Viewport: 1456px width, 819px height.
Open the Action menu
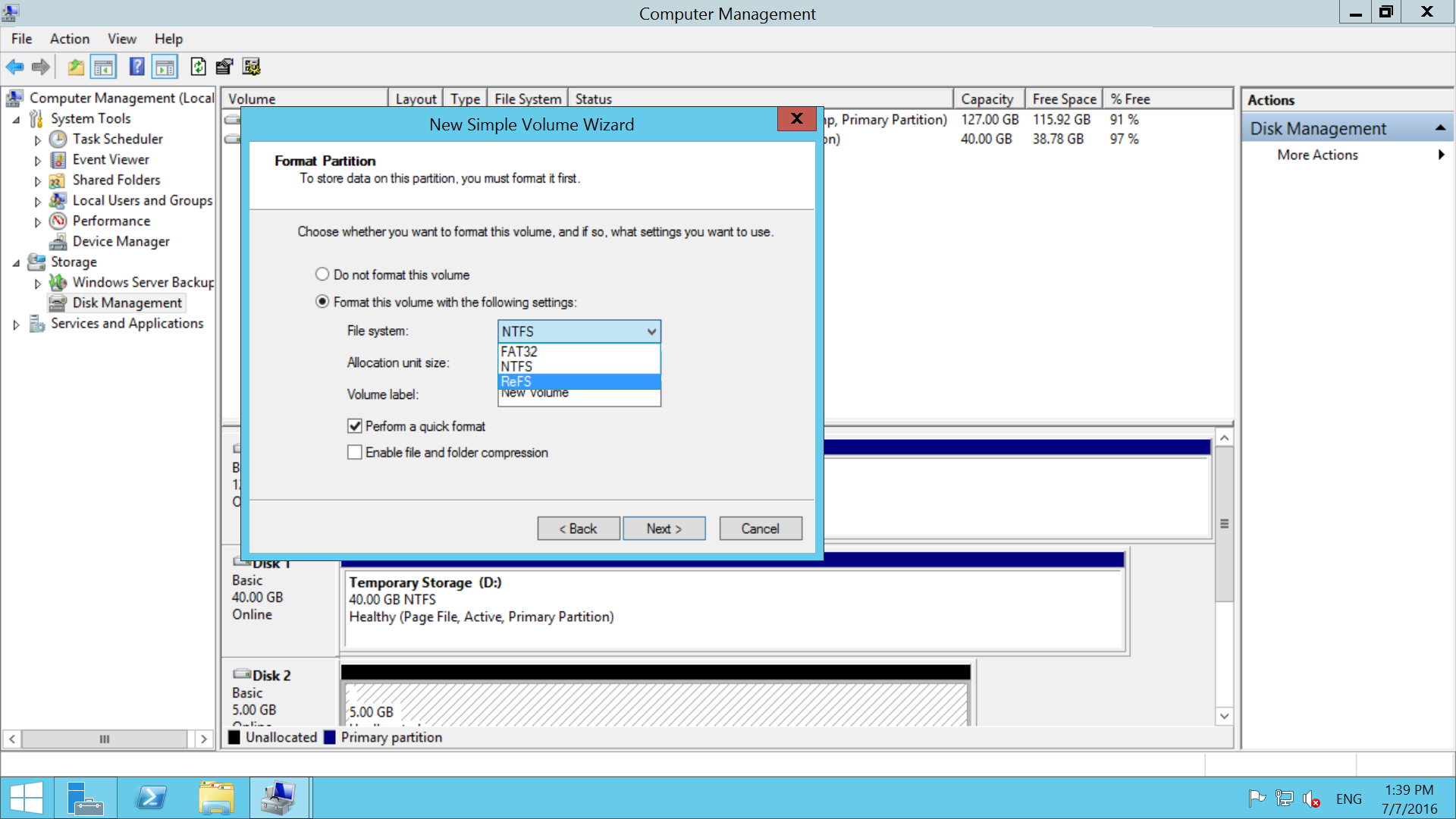pos(70,39)
